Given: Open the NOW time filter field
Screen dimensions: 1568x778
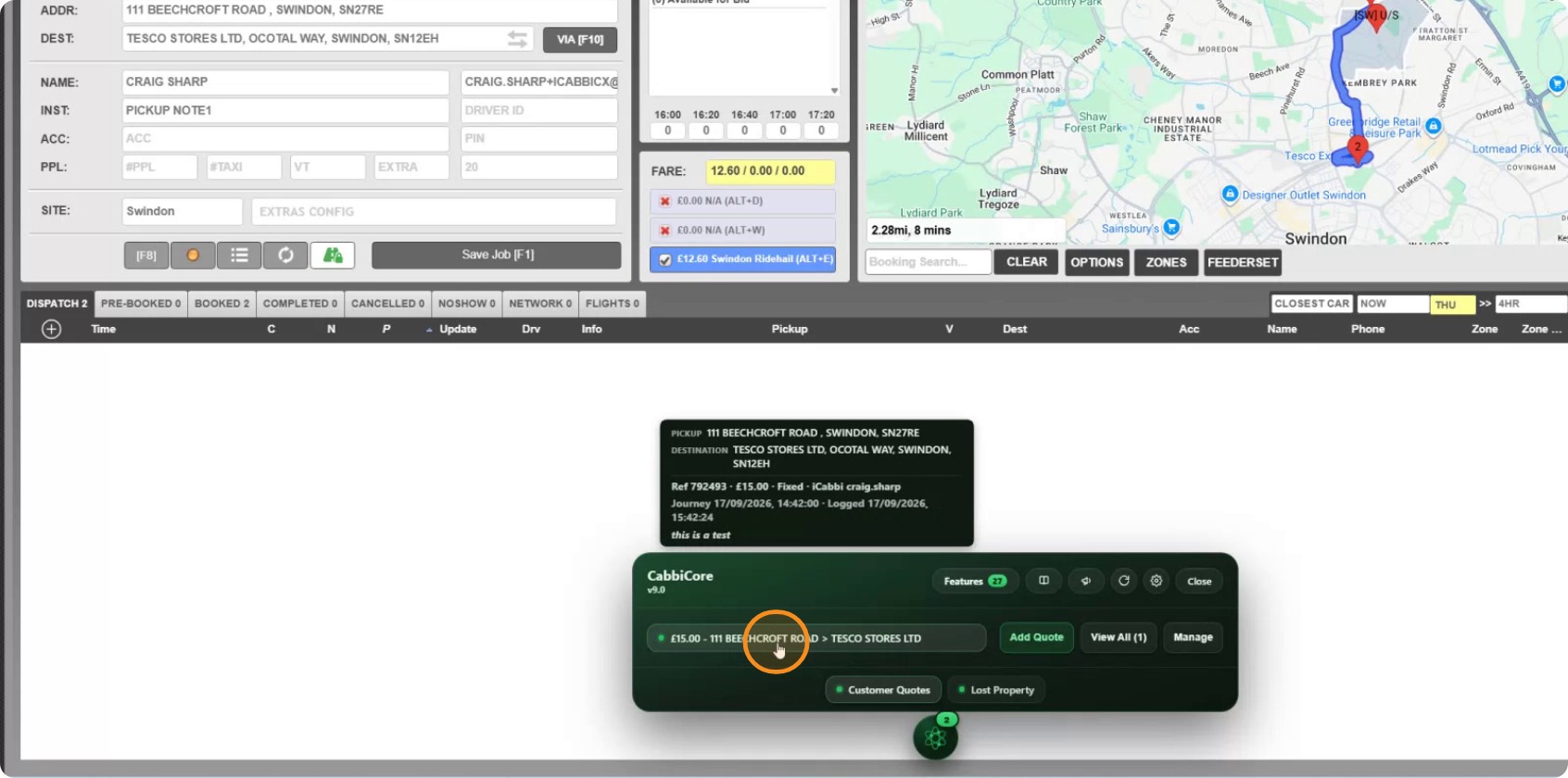Looking at the screenshot, I should click(1392, 304).
